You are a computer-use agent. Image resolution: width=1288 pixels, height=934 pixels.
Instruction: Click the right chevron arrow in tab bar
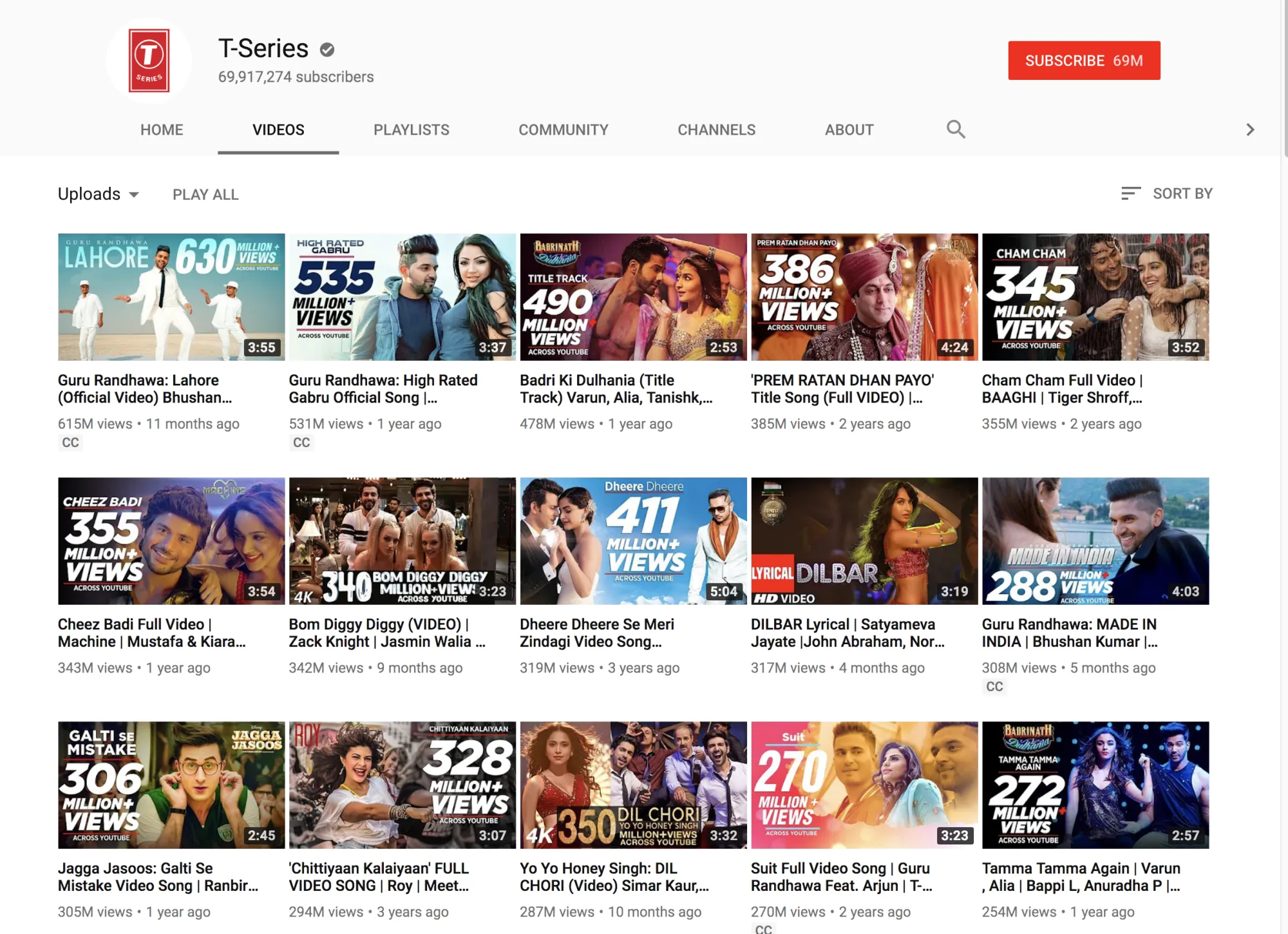pos(1250,130)
